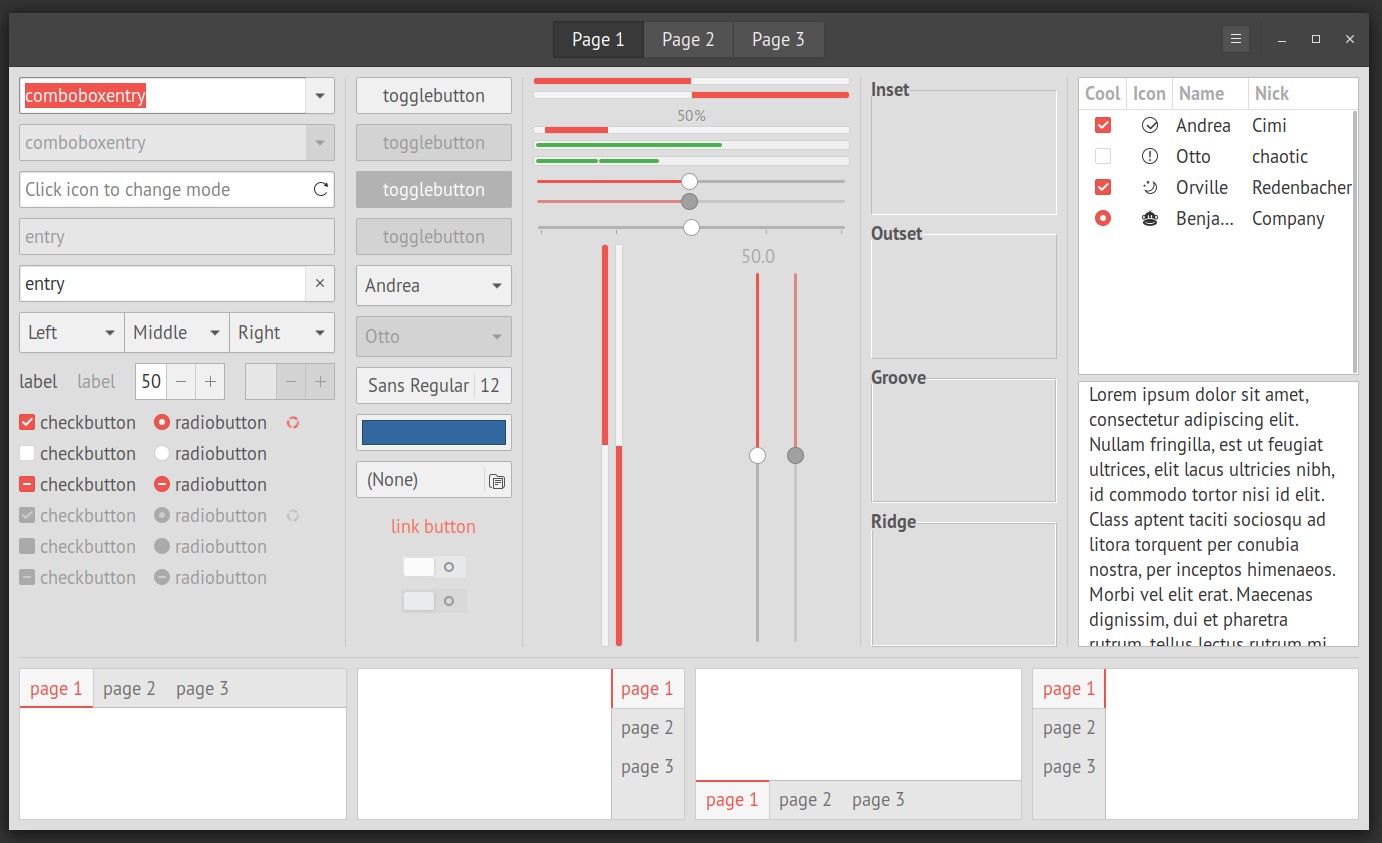Follow the link button
The height and width of the screenshot is (843, 1382).
click(x=434, y=526)
